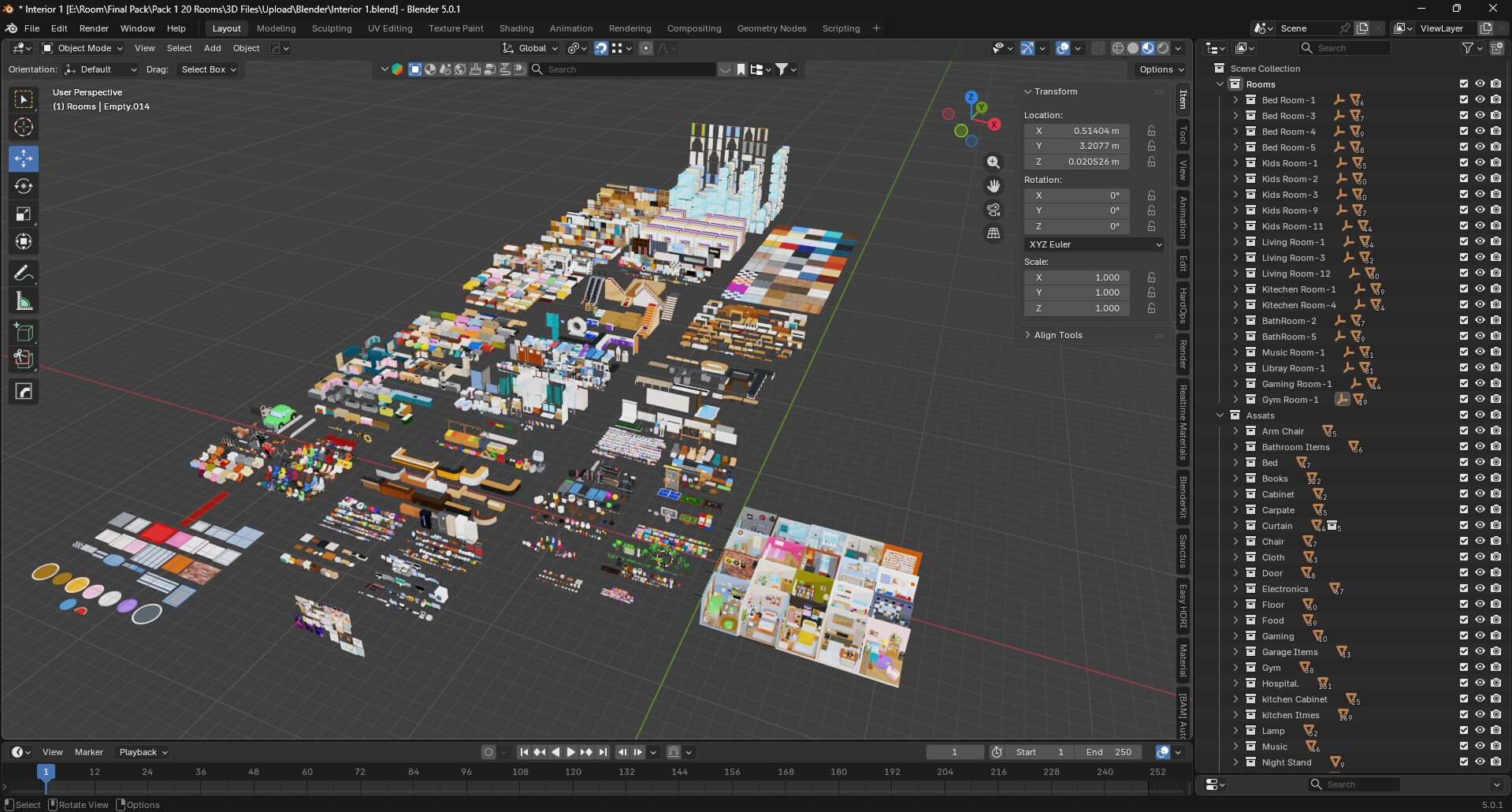Pick the Add Cube tool

click(24, 333)
